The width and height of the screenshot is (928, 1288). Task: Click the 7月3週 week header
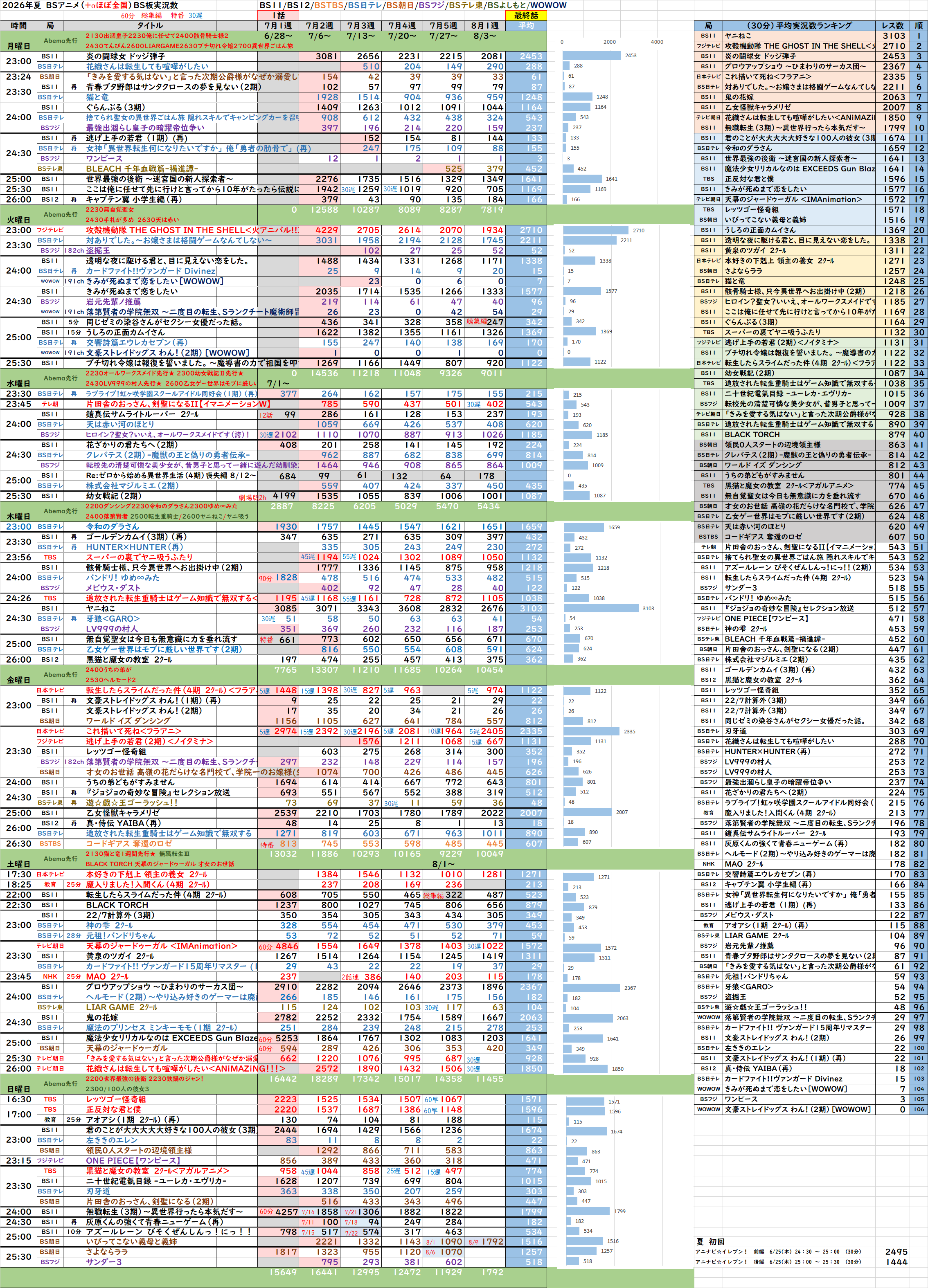(x=361, y=25)
